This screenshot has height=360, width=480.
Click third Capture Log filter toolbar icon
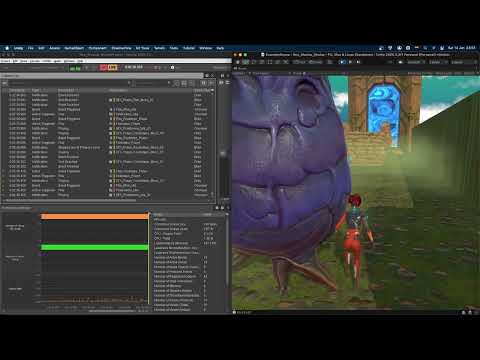pos(192,83)
